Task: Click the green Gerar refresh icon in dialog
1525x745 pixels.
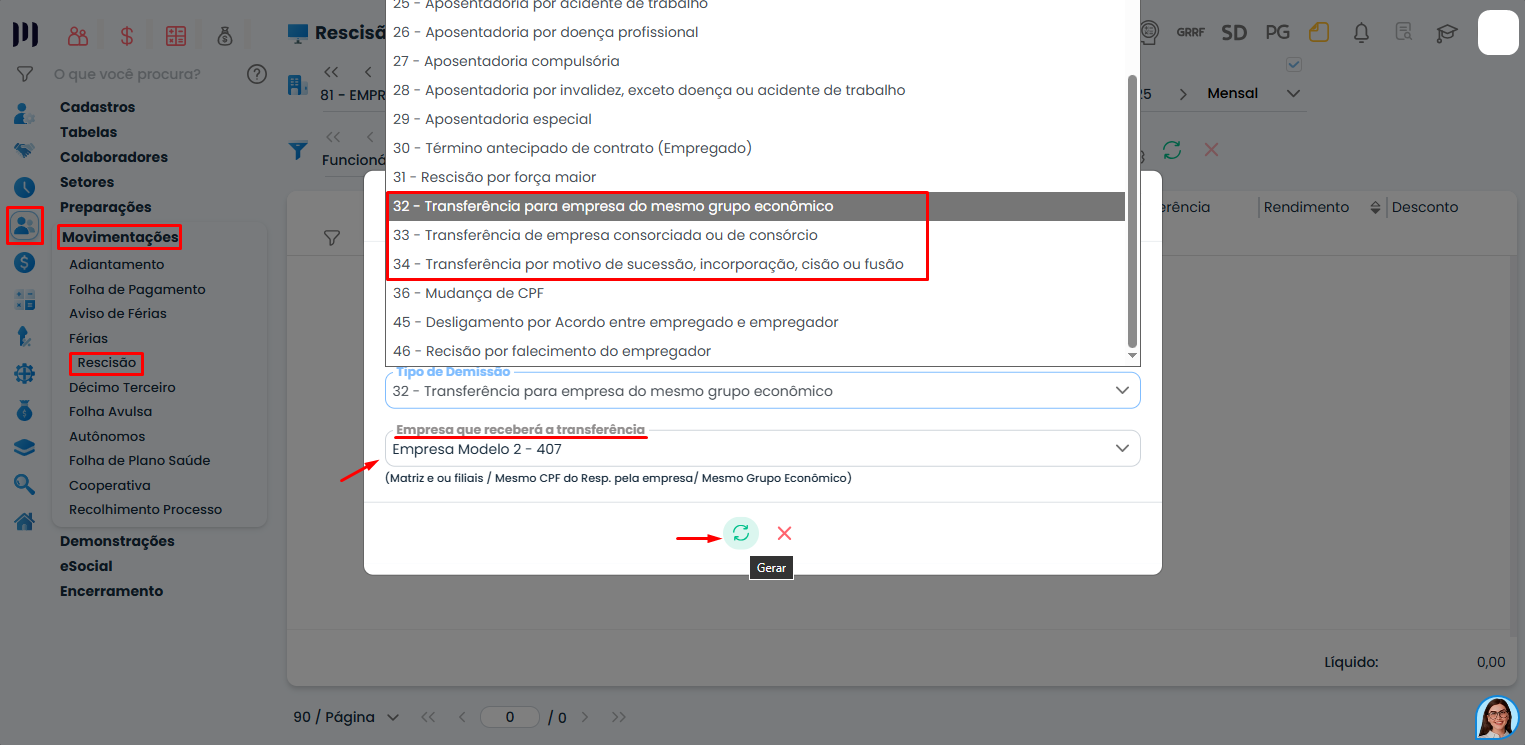Action: [x=741, y=533]
